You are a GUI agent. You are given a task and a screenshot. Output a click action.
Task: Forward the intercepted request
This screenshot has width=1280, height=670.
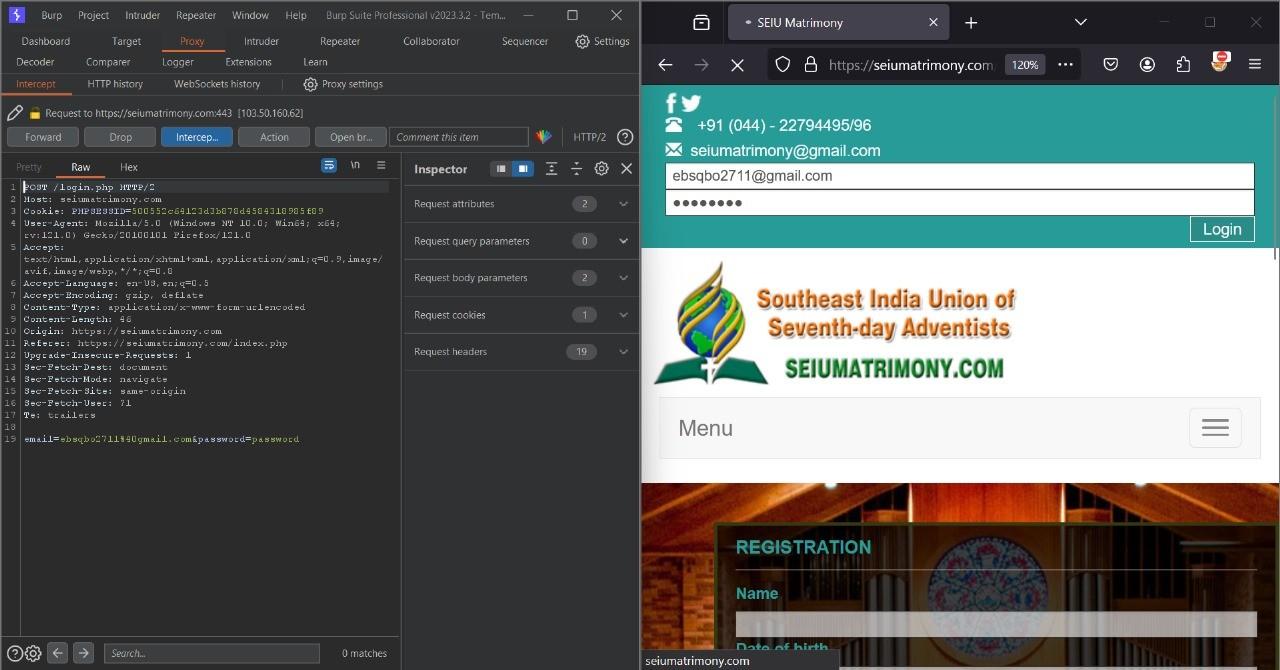tap(43, 137)
